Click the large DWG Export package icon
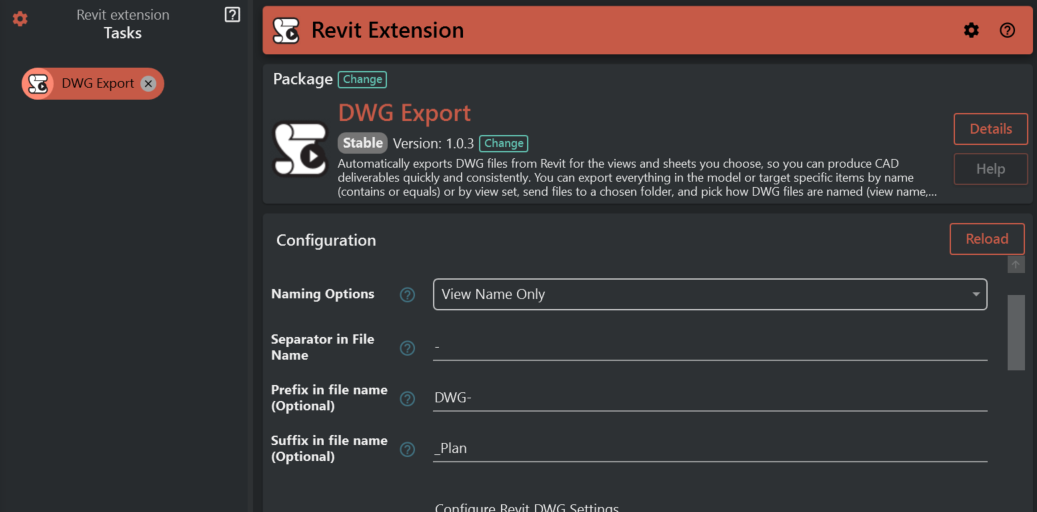This screenshot has width=1037, height=512. 300,149
